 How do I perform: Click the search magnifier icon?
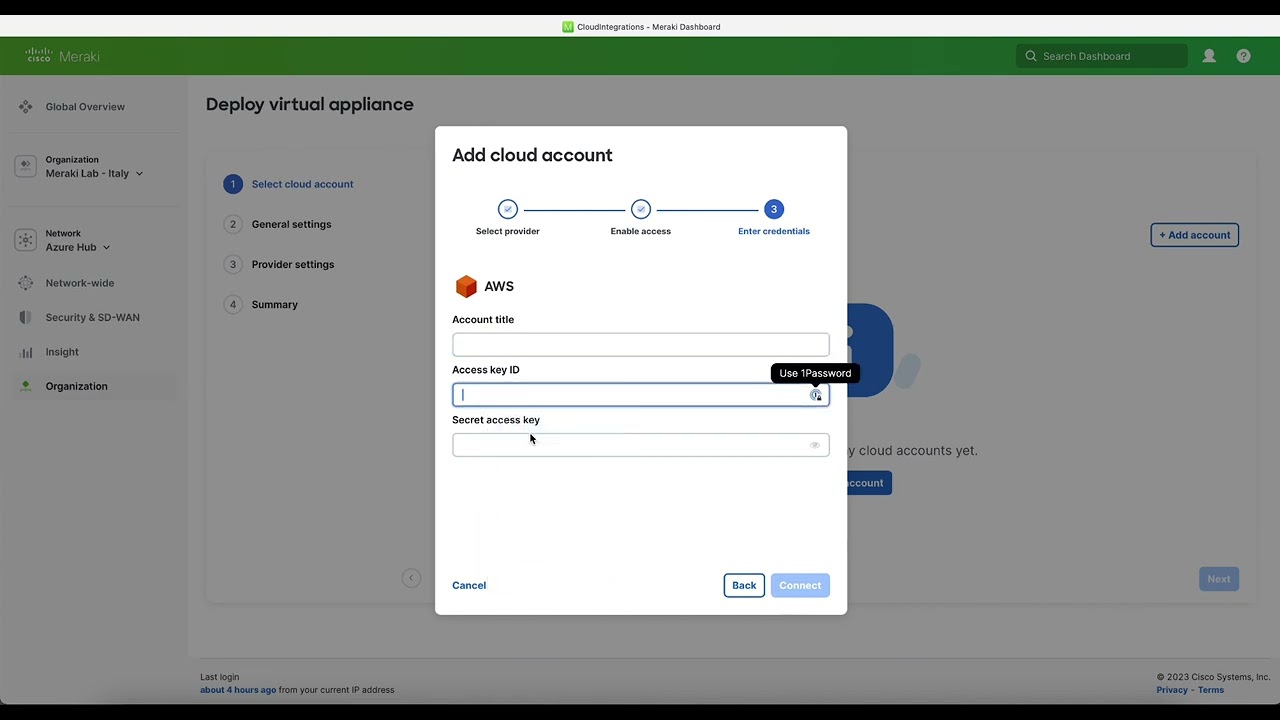pos(1031,56)
